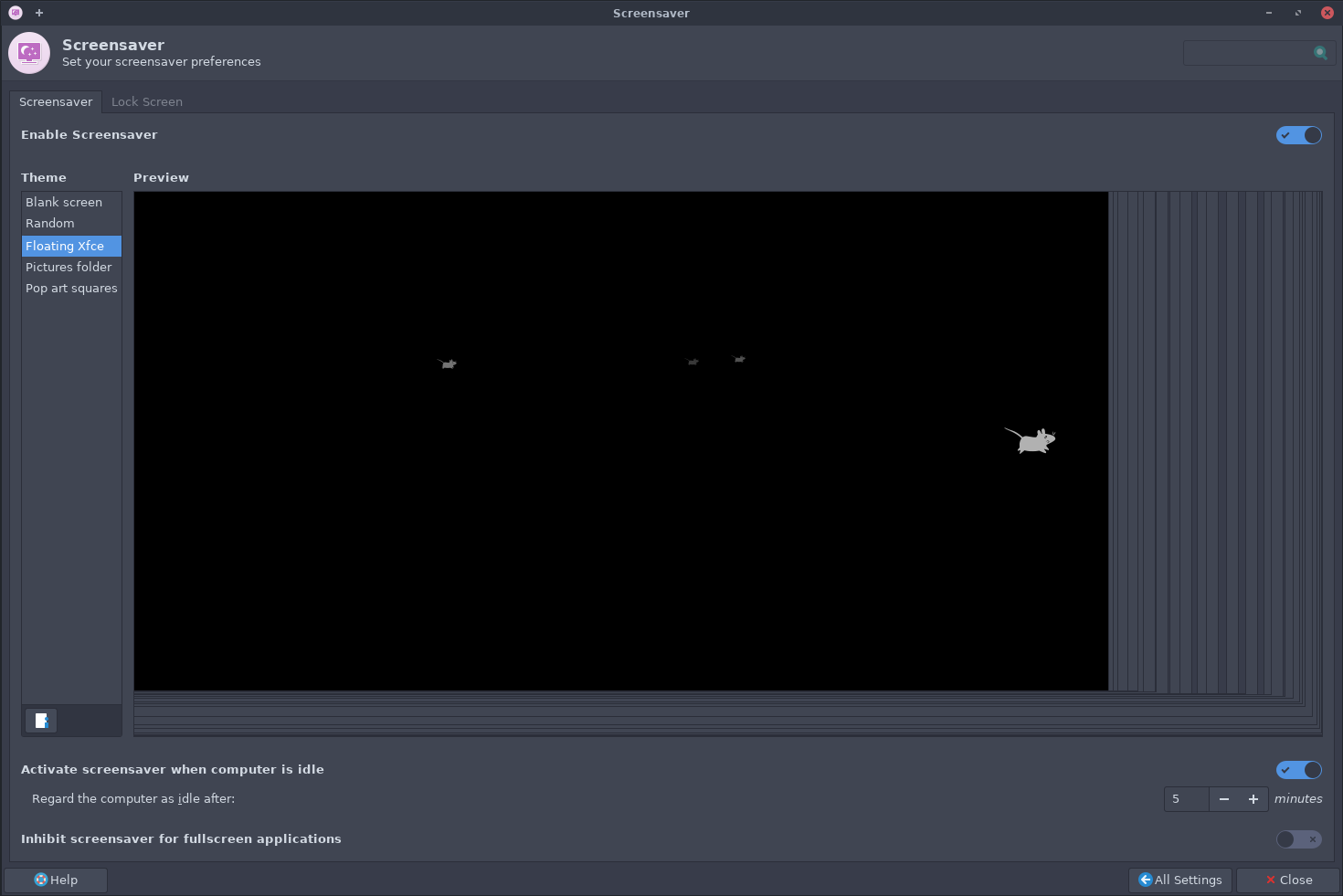Click the large Screensaver header icon
1343x896 pixels.
[29, 53]
